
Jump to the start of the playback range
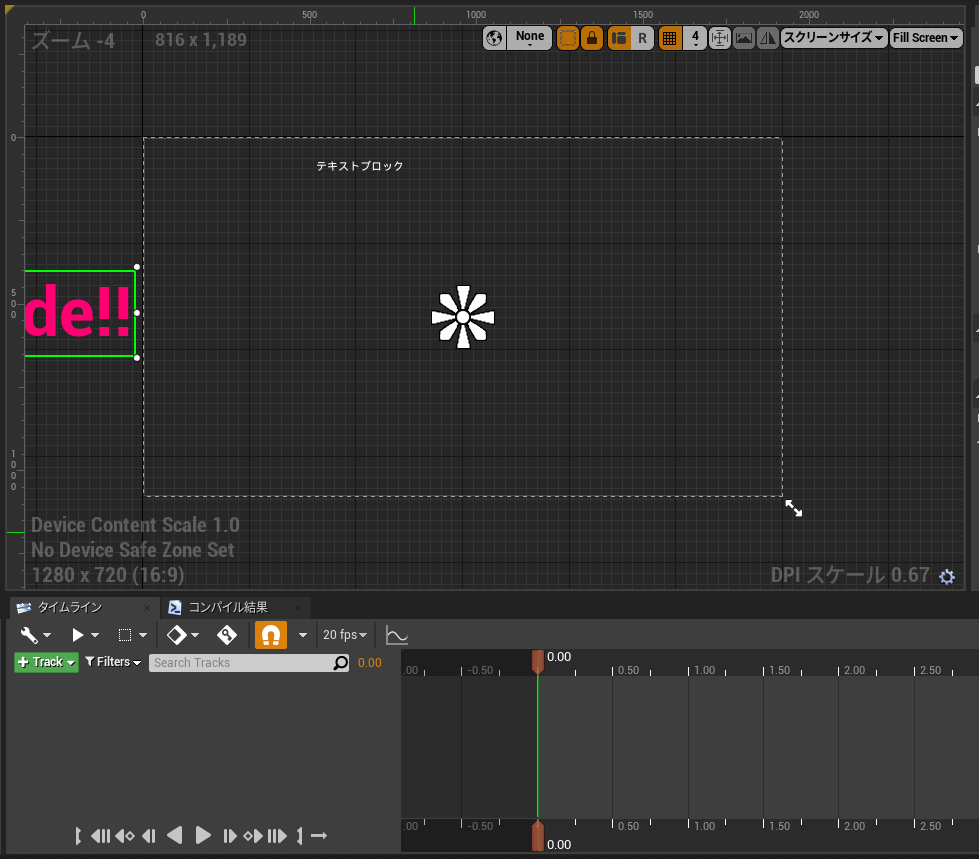(x=101, y=836)
